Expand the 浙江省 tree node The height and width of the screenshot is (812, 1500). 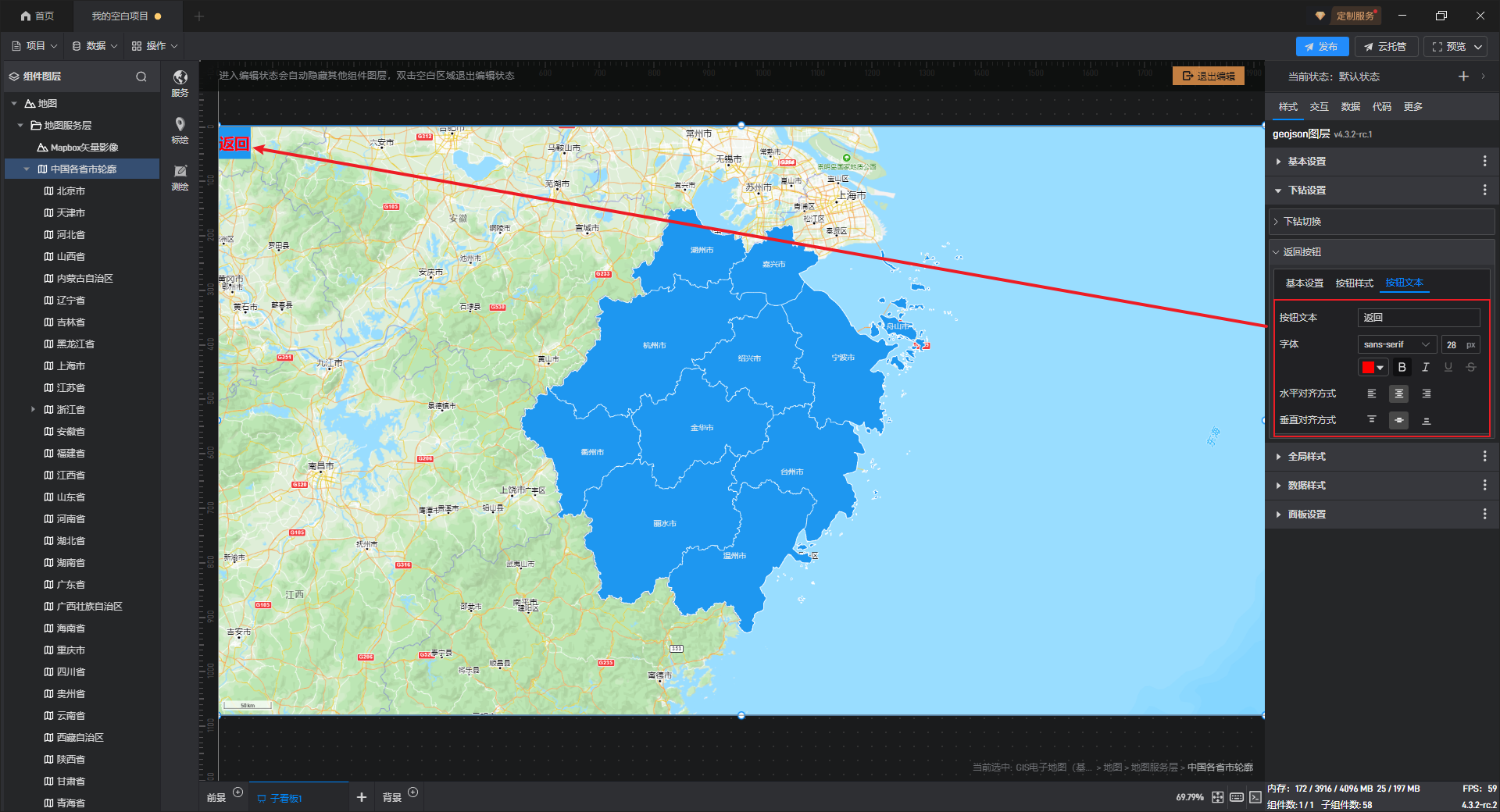click(x=33, y=409)
